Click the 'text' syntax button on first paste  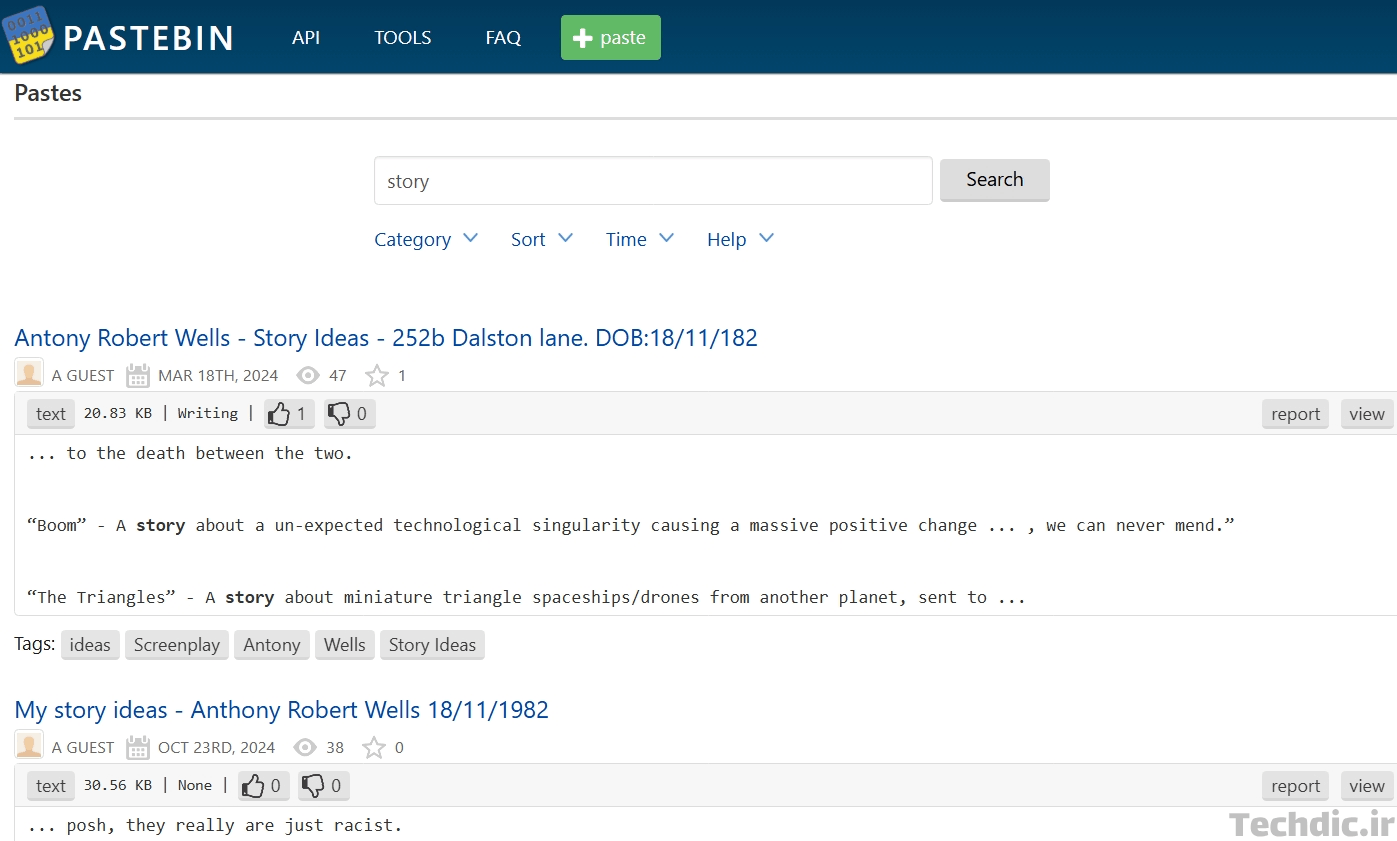51,414
